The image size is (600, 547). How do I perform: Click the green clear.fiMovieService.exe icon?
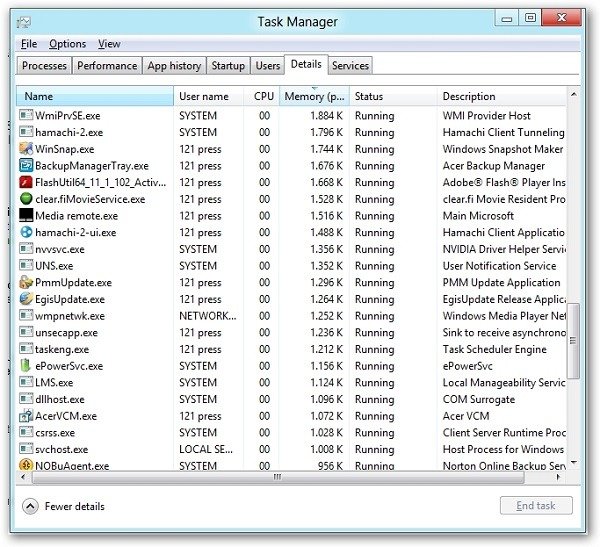(26, 199)
